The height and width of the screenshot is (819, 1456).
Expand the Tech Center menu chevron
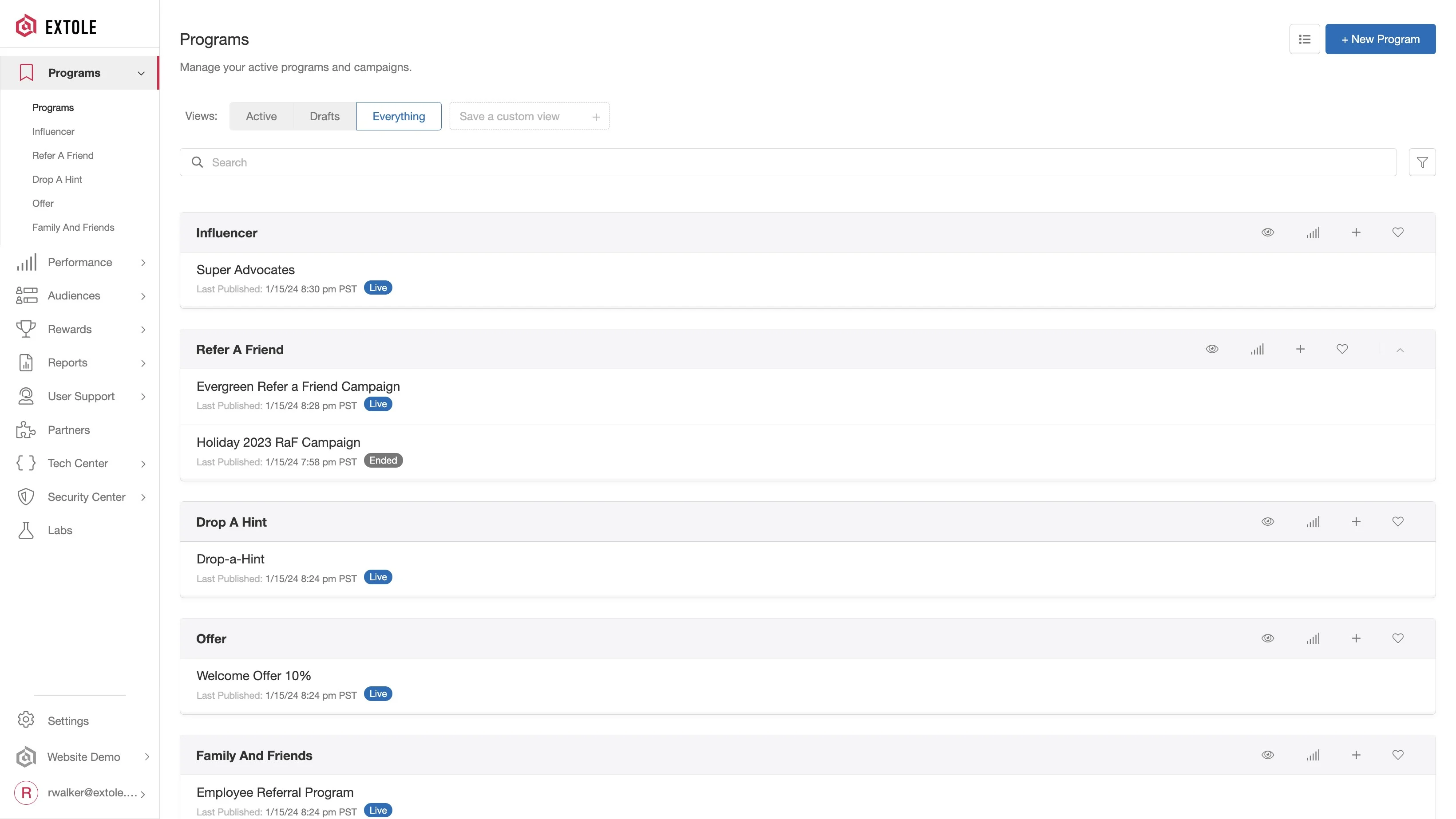[x=143, y=464]
